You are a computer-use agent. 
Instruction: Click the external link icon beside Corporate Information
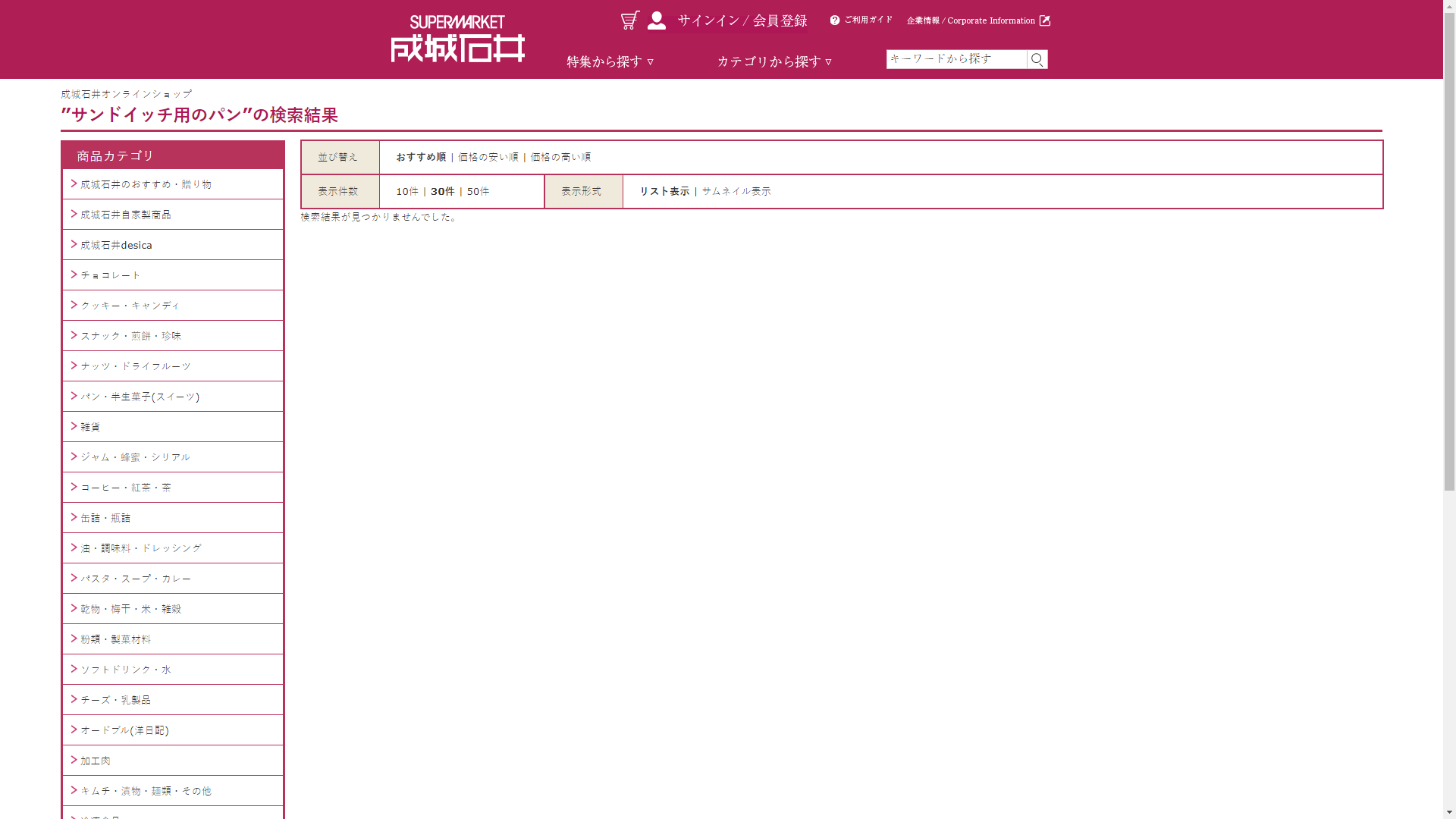[1045, 20]
